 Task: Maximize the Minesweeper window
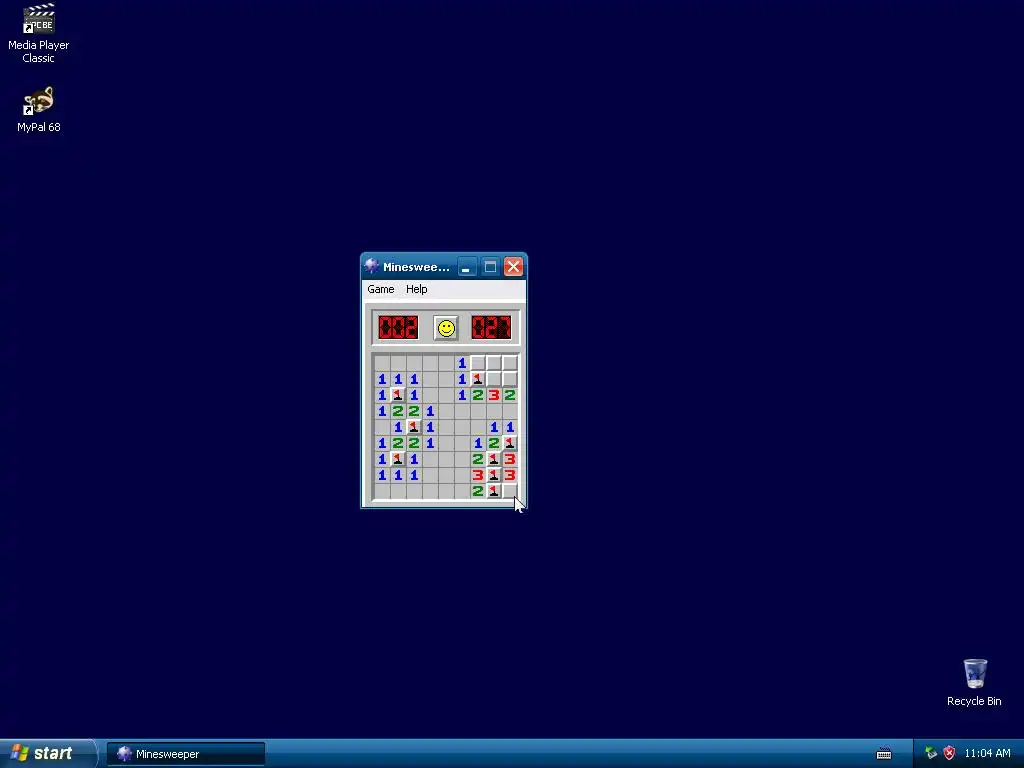490,266
